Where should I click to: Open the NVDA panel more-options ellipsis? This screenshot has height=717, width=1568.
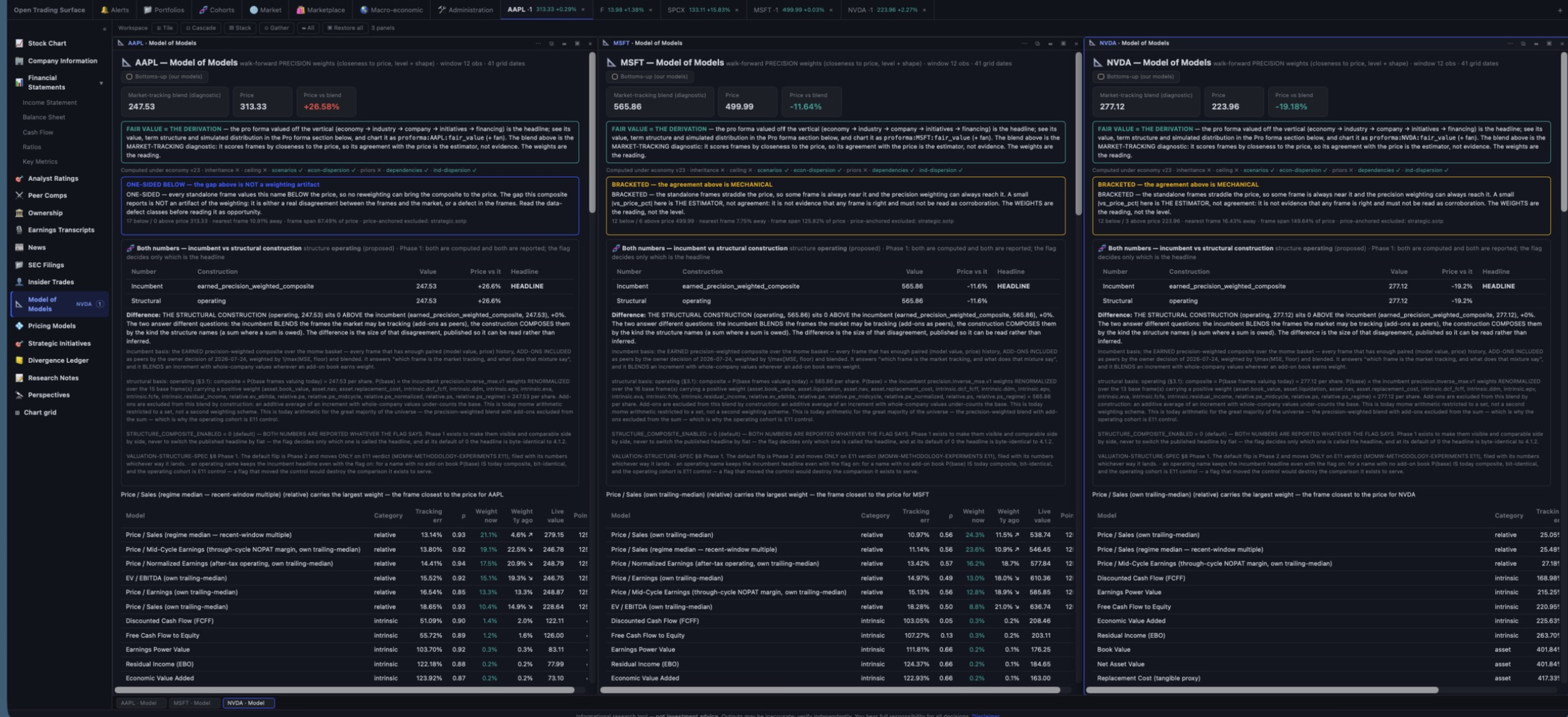pos(1511,43)
